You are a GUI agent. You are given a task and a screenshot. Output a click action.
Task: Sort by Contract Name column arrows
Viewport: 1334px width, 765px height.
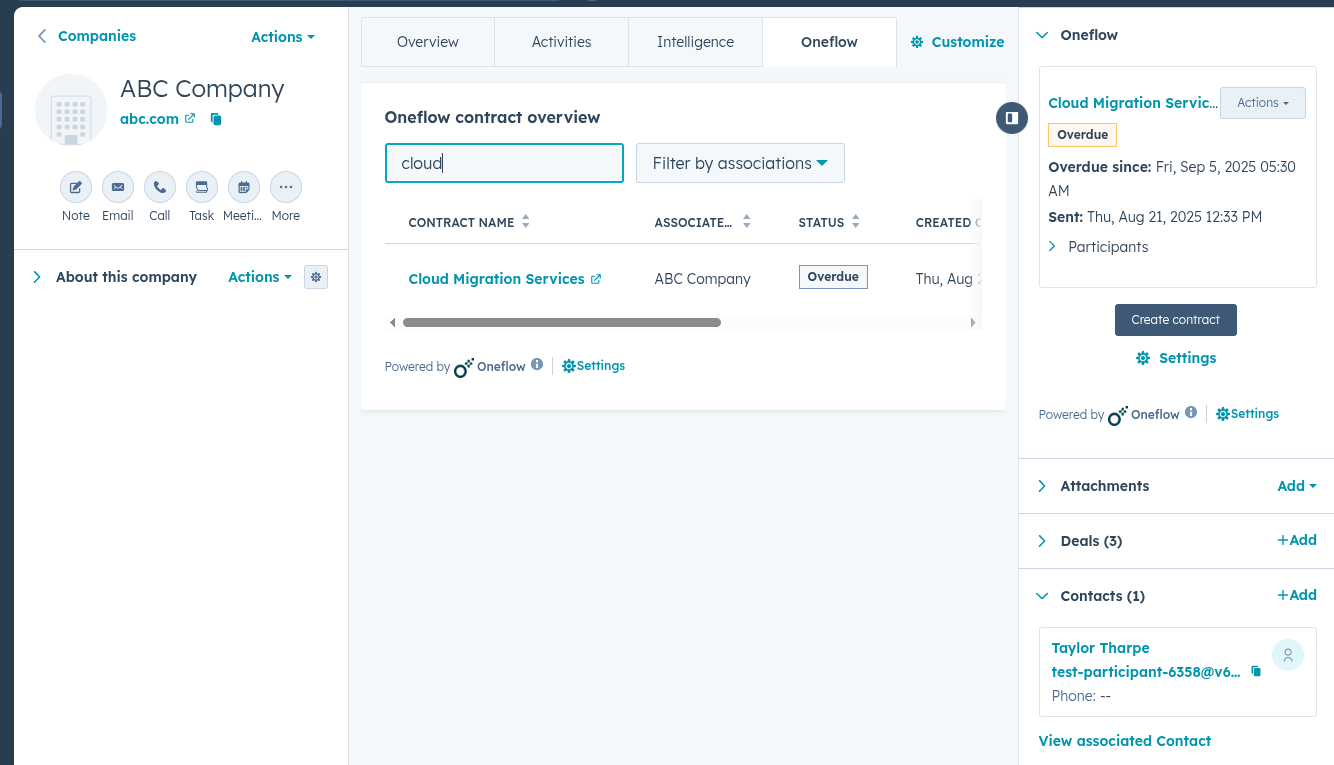(x=526, y=222)
